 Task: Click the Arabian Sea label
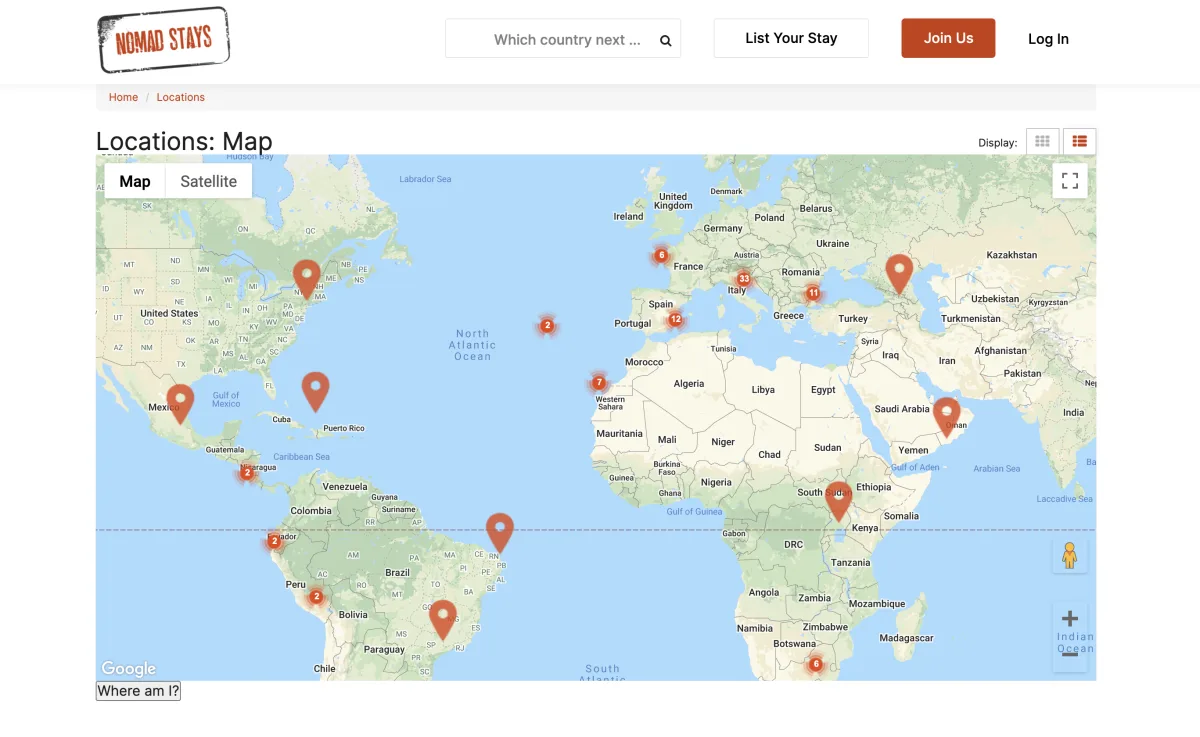(x=996, y=468)
